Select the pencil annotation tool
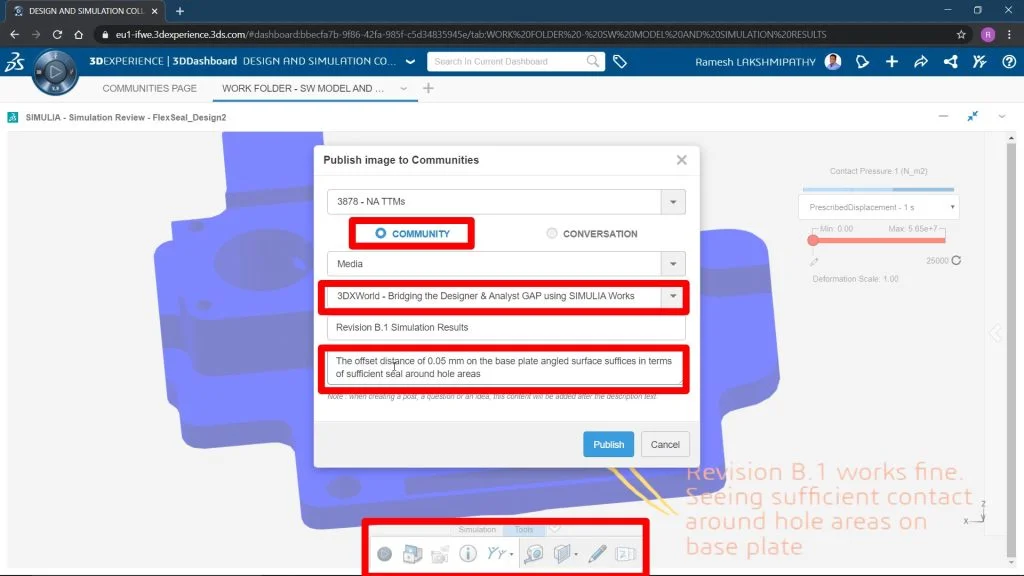 coord(597,554)
